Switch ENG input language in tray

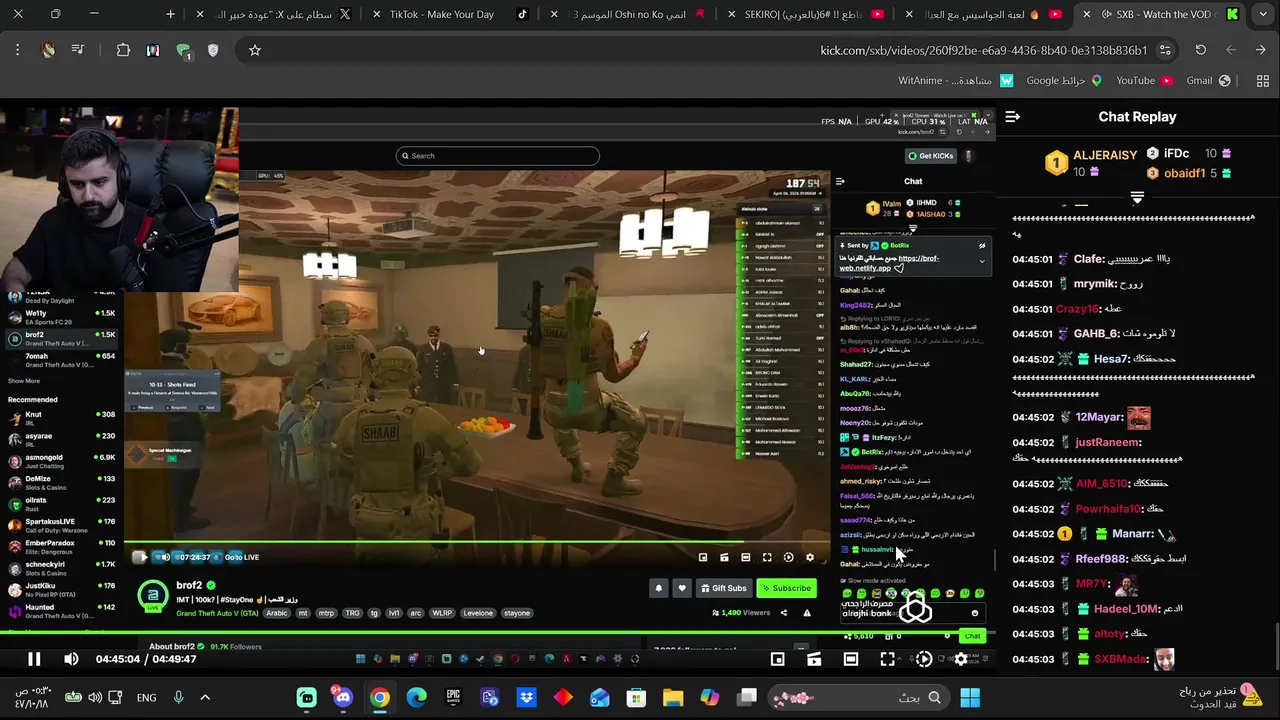coord(147,697)
